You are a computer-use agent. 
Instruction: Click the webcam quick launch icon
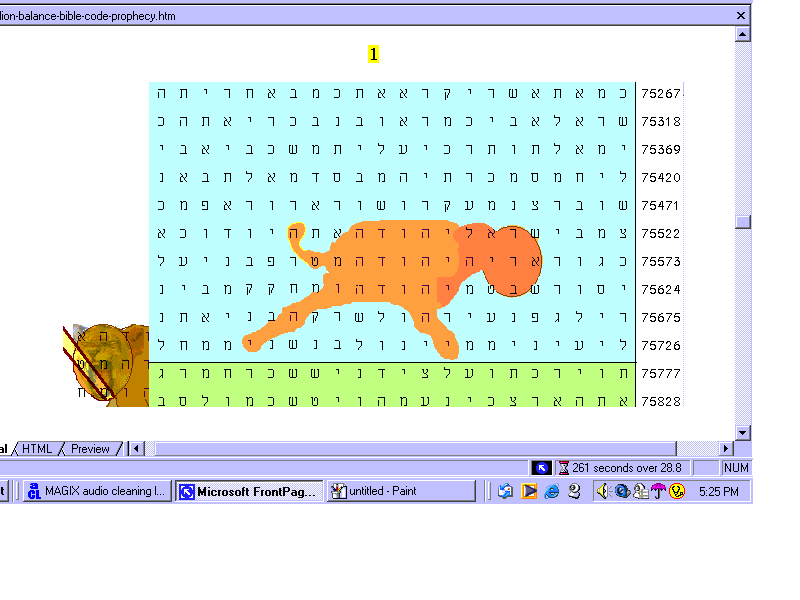point(574,491)
